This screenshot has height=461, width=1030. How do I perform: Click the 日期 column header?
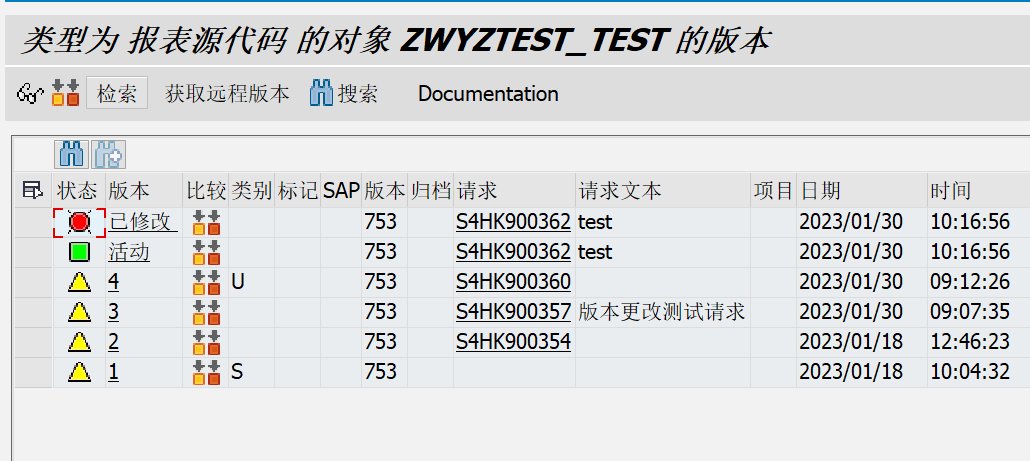coord(862,191)
